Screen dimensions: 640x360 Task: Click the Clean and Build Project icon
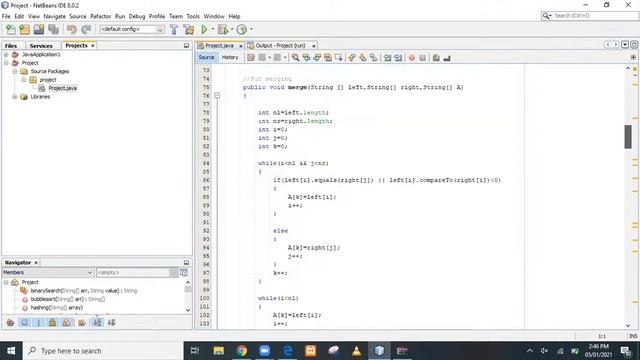[189, 29]
